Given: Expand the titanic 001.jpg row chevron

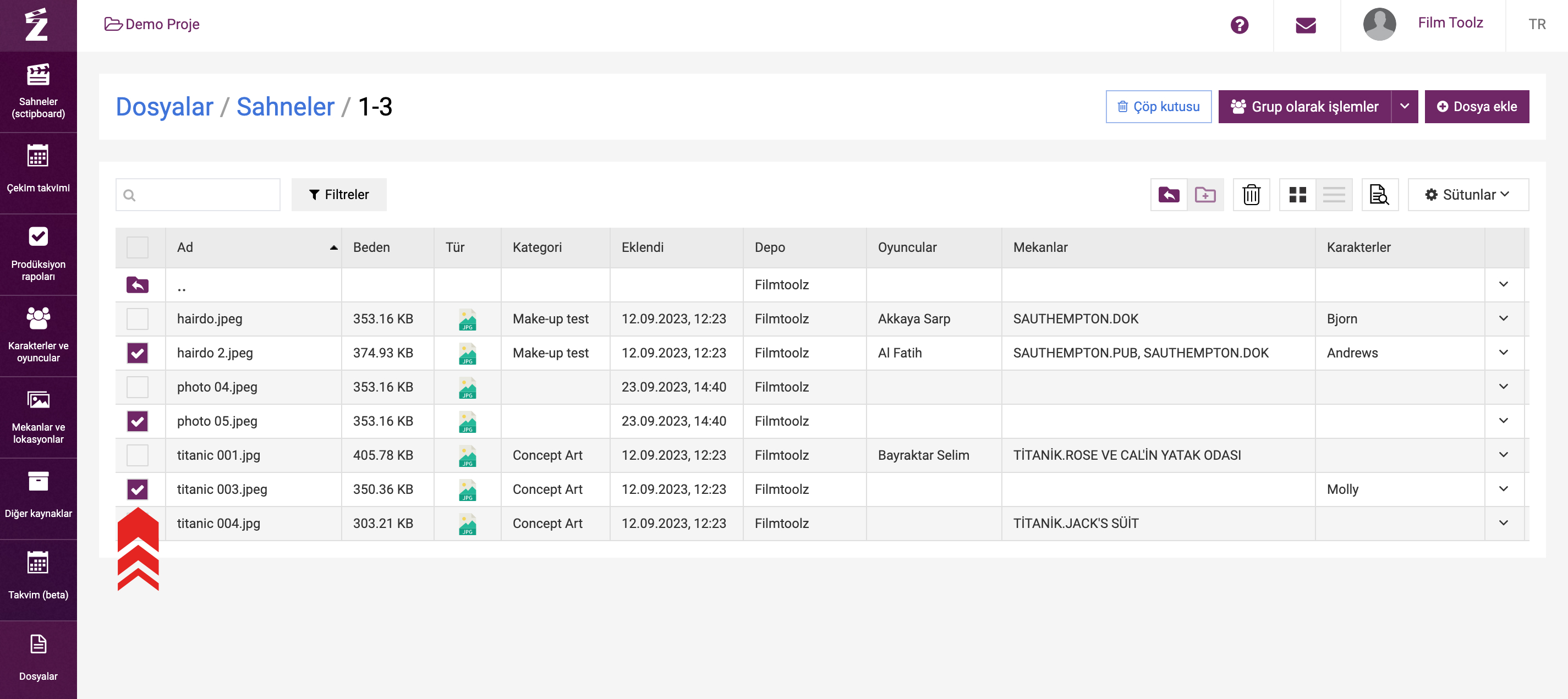Looking at the screenshot, I should pyautogui.click(x=1503, y=455).
